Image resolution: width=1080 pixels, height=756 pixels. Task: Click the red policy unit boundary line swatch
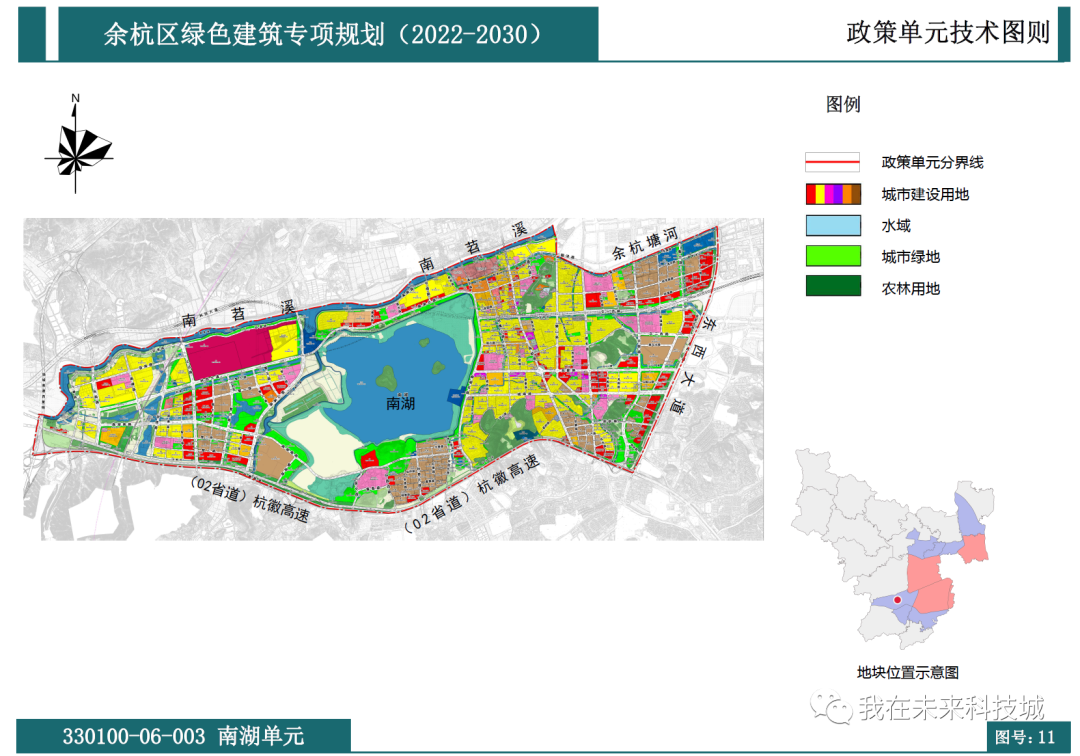pos(832,162)
